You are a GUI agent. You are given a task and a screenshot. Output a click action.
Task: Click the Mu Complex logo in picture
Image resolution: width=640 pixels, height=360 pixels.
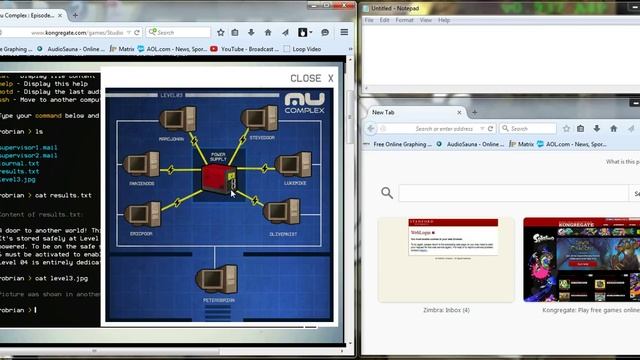(304, 103)
